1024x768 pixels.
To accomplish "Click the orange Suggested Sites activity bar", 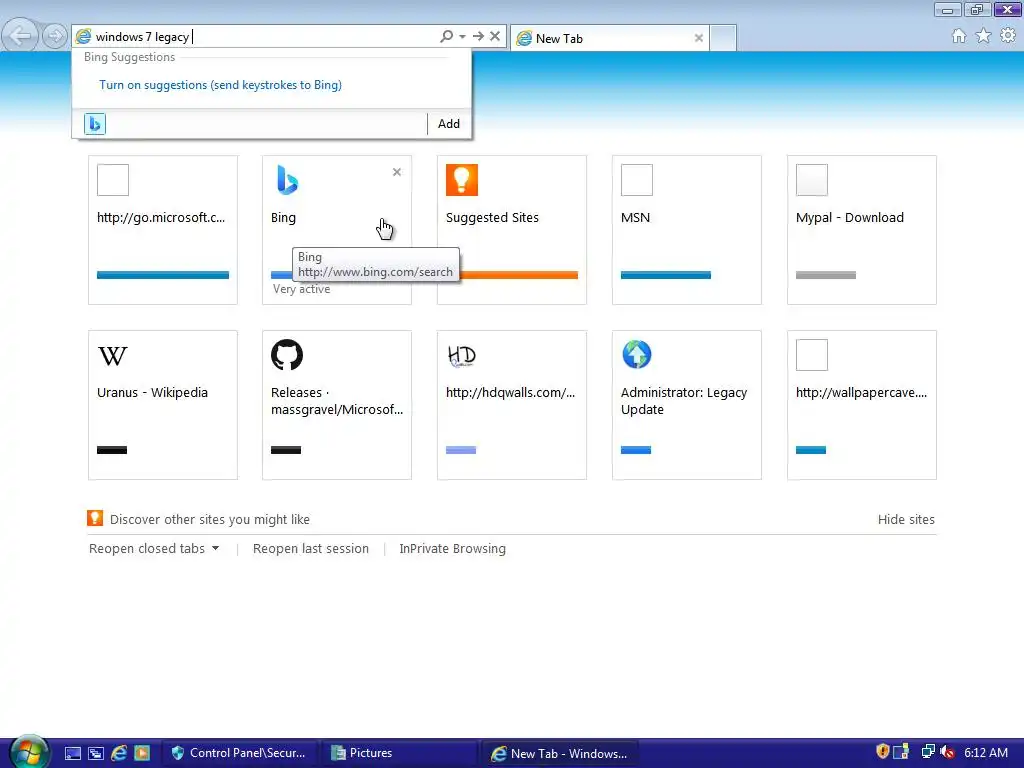I will click(x=519, y=275).
